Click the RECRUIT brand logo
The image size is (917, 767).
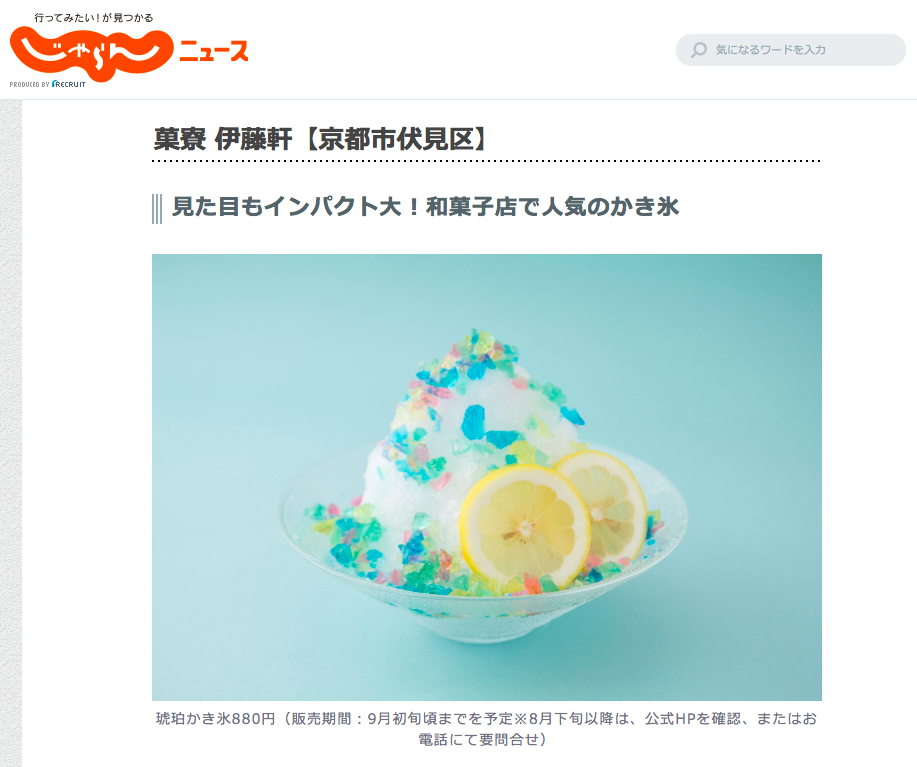[69, 84]
